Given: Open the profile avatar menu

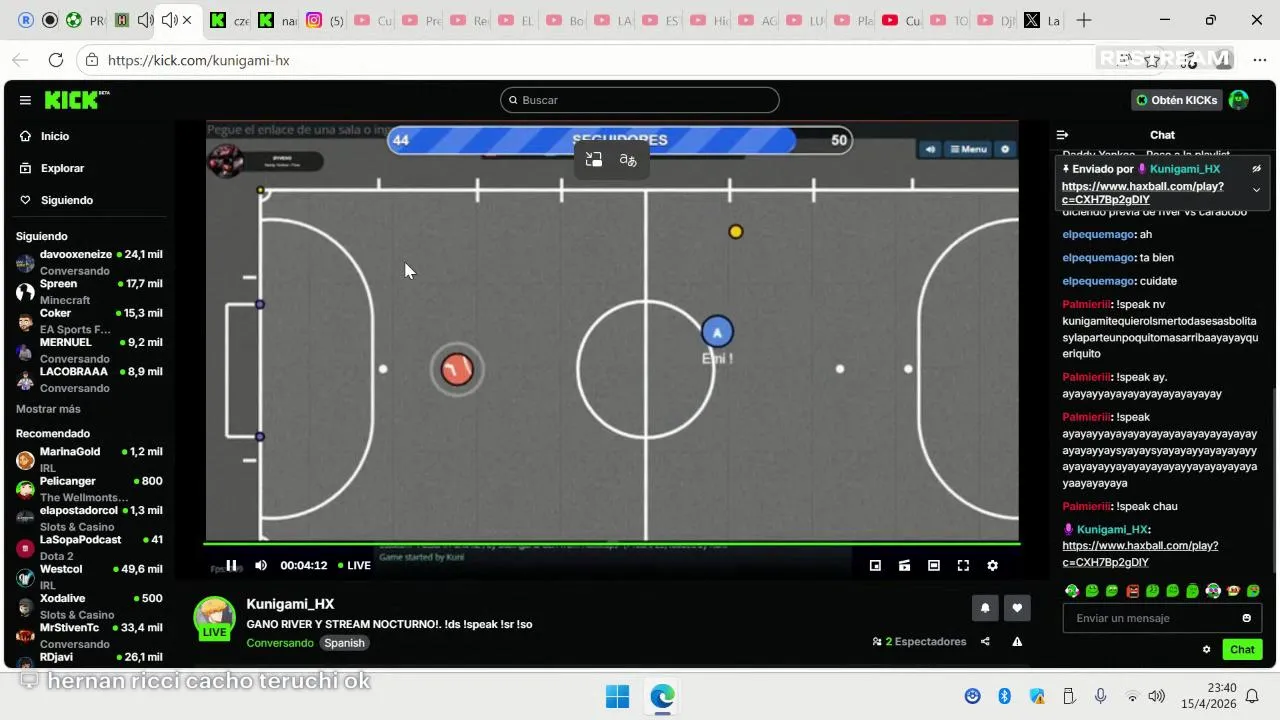Looking at the screenshot, I should coord(1239,100).
